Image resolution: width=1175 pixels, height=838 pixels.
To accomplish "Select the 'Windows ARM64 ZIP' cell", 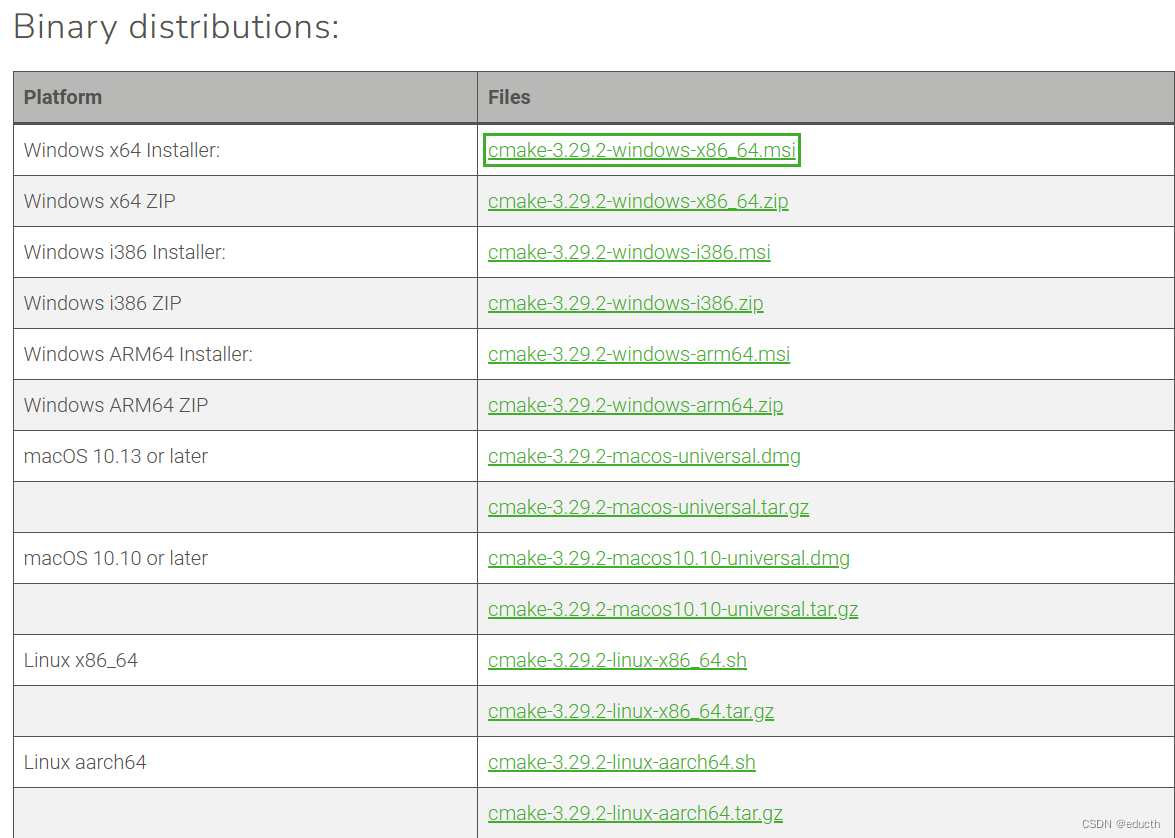I will point(245,405).
